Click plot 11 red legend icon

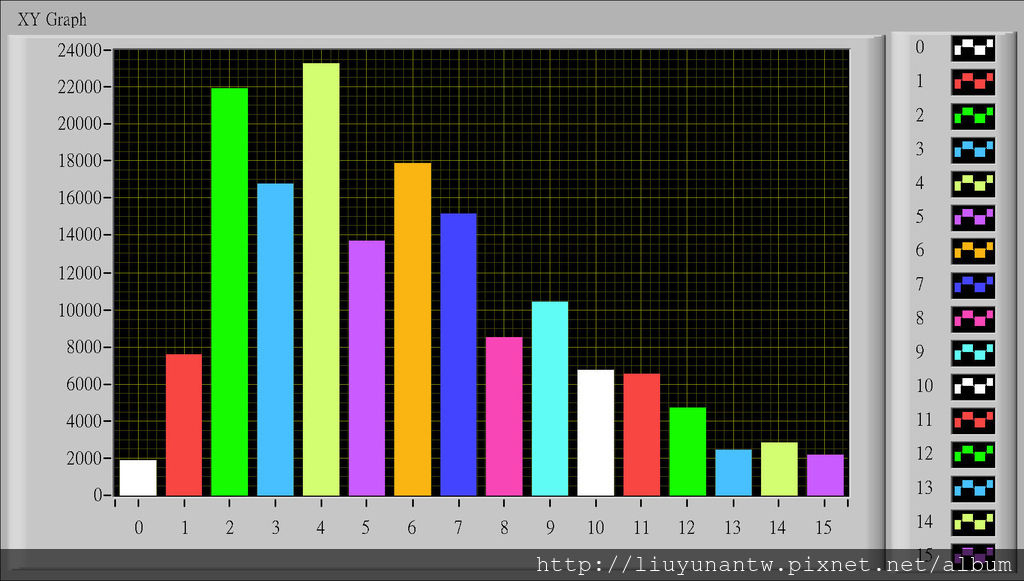click(973, 421)
